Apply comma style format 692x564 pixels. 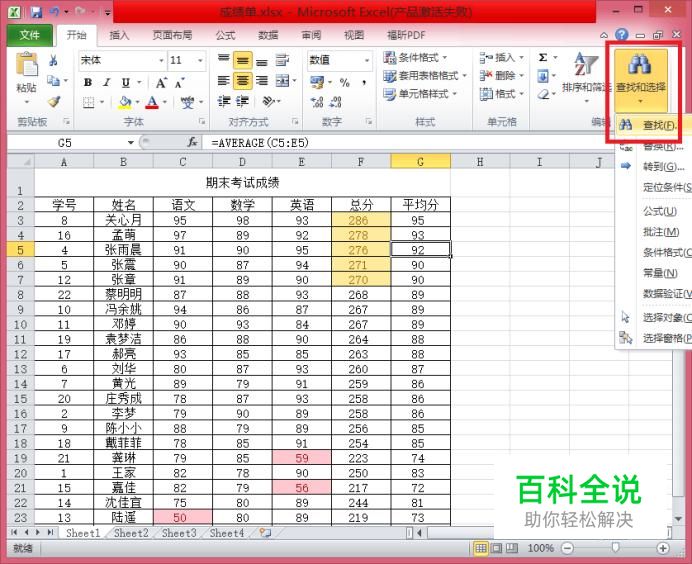pyautogui.click(x=364, y=83)
